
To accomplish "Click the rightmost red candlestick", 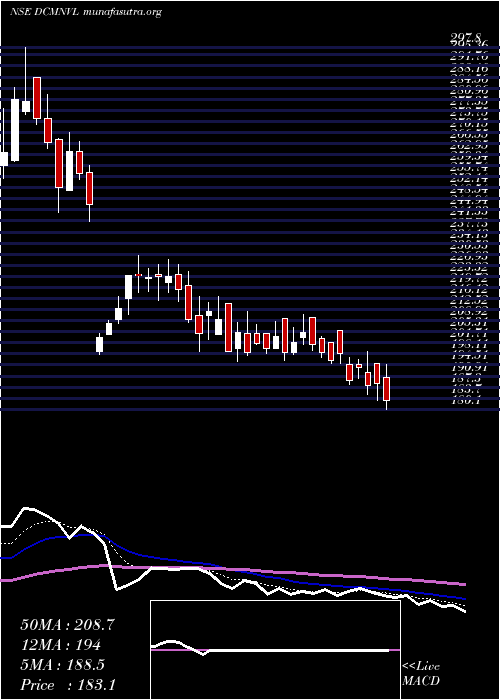I will click(x=387, y=389).
